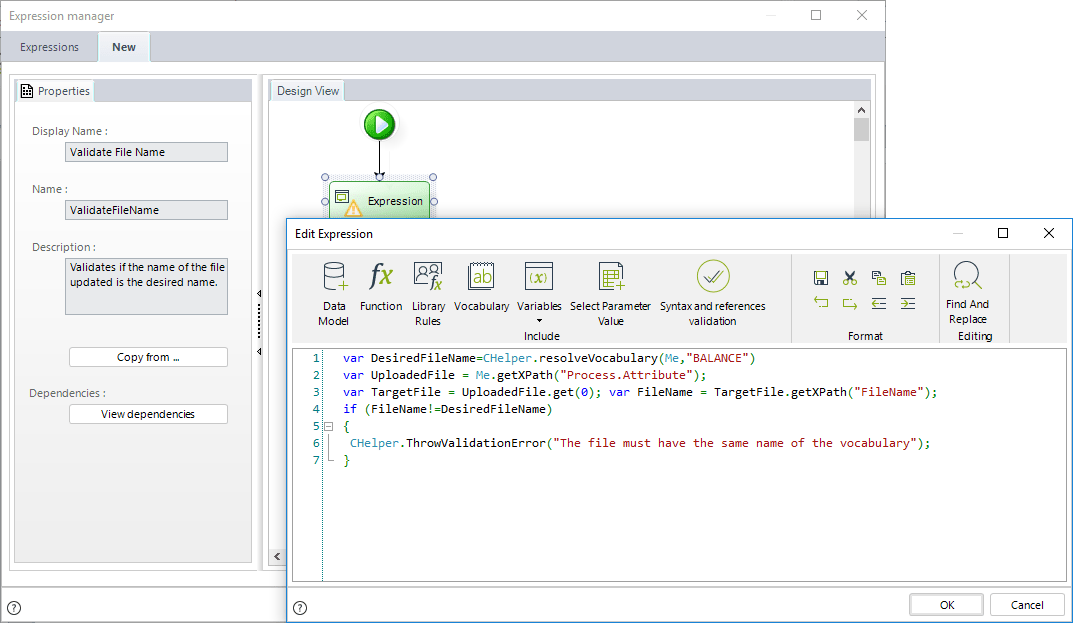The width and height of the screenshot is (1073, 623).
Task: Paste code from the clipboard icon
Action: pos(907,278)
